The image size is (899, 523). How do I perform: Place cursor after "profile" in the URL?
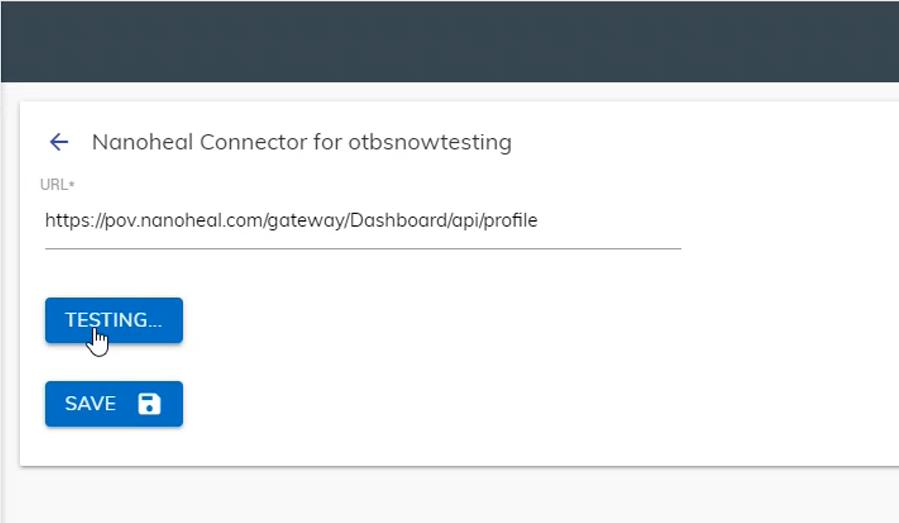[539, 221]
